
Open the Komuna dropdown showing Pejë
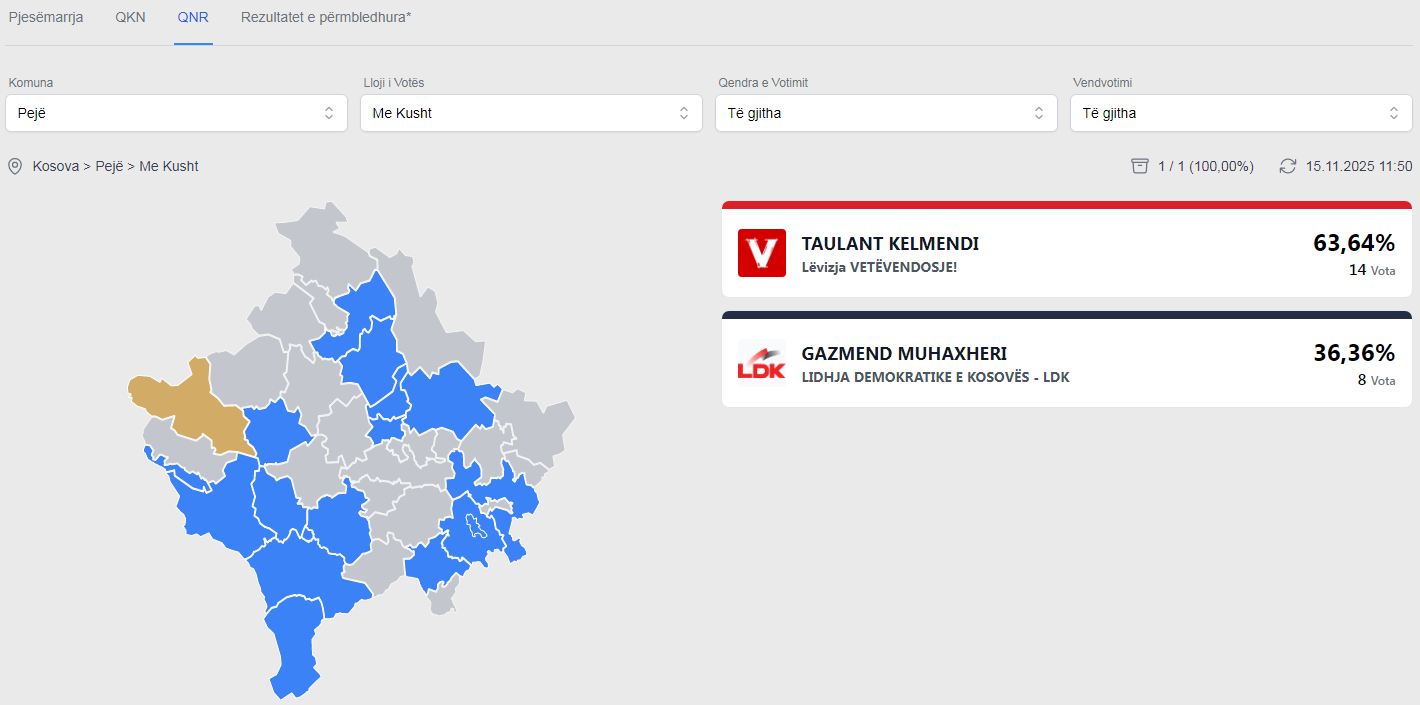tap(176, 113)
